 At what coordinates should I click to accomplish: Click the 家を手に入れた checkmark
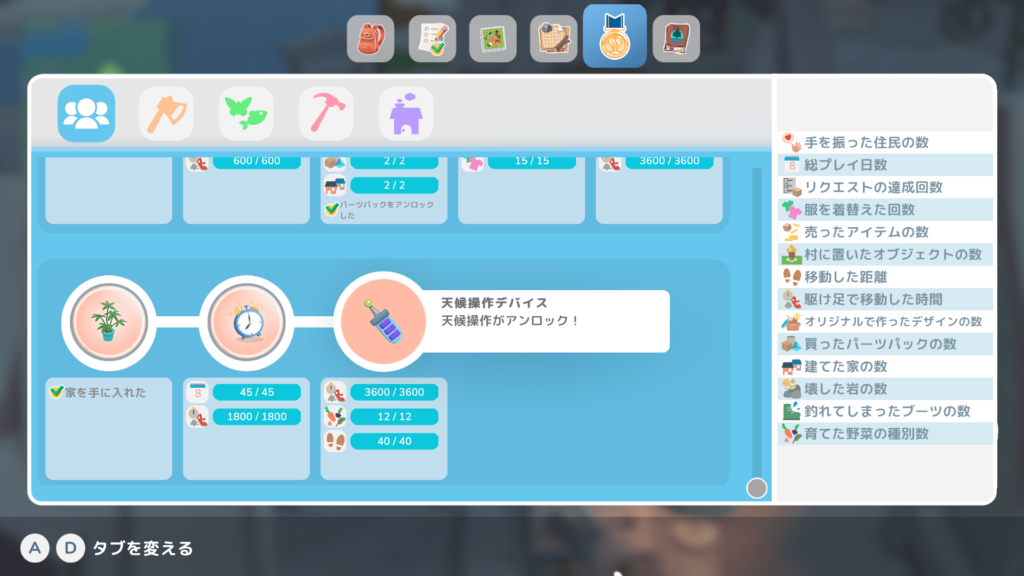(x=57, y=392)
